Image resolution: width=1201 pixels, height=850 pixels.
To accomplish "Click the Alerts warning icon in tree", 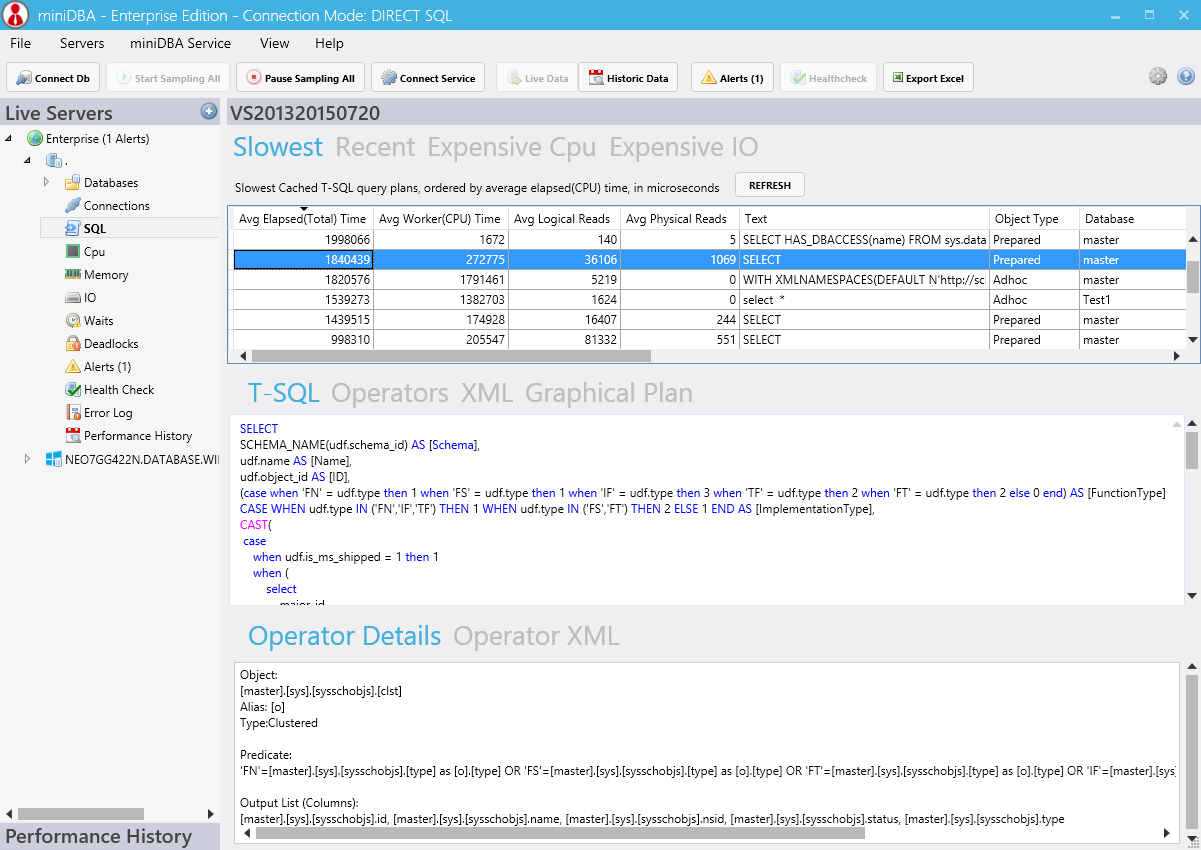I will pyautogui.click(x=73, y=367).
